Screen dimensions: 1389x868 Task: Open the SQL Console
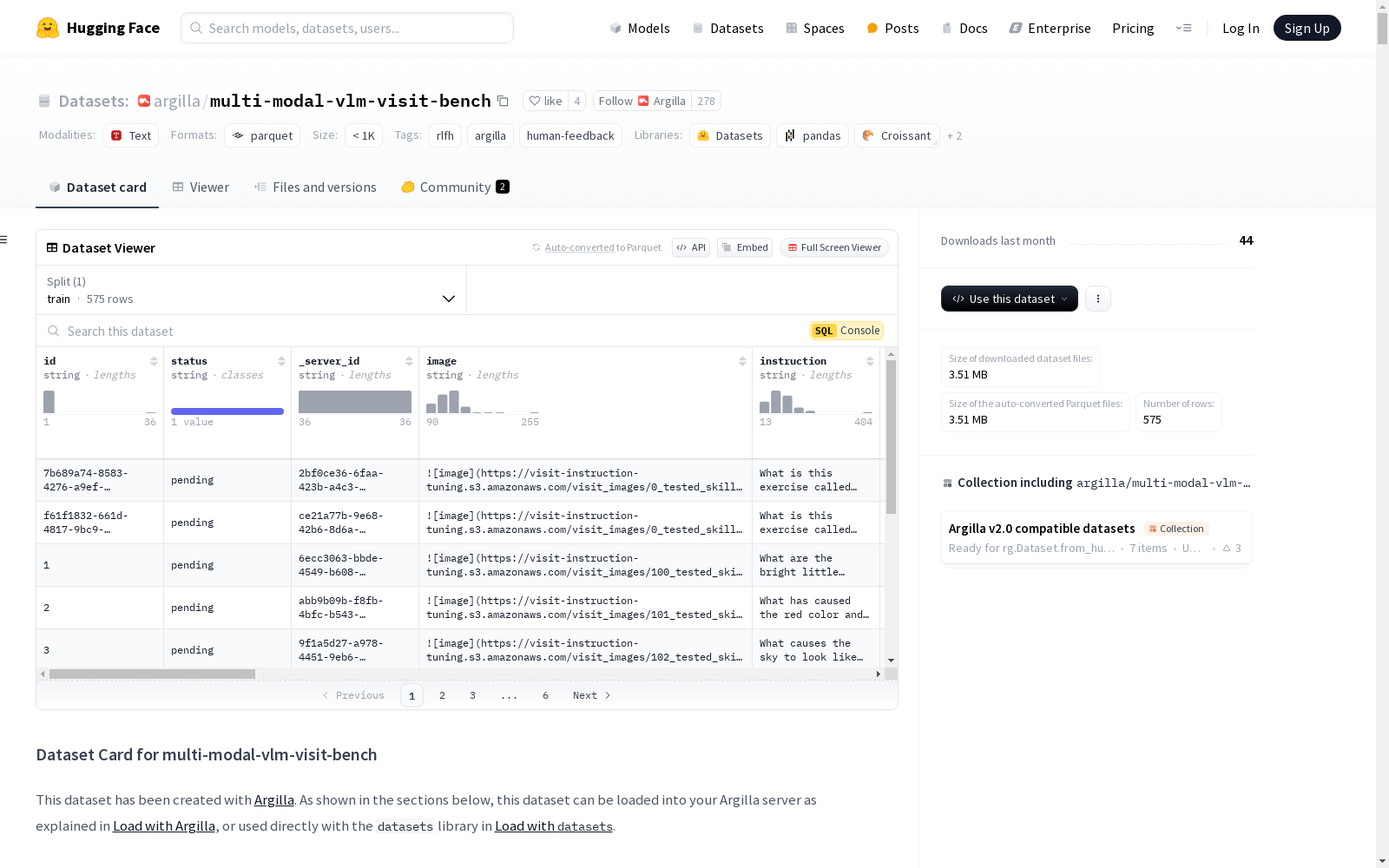pyautogui.click(x=846, y=331)
